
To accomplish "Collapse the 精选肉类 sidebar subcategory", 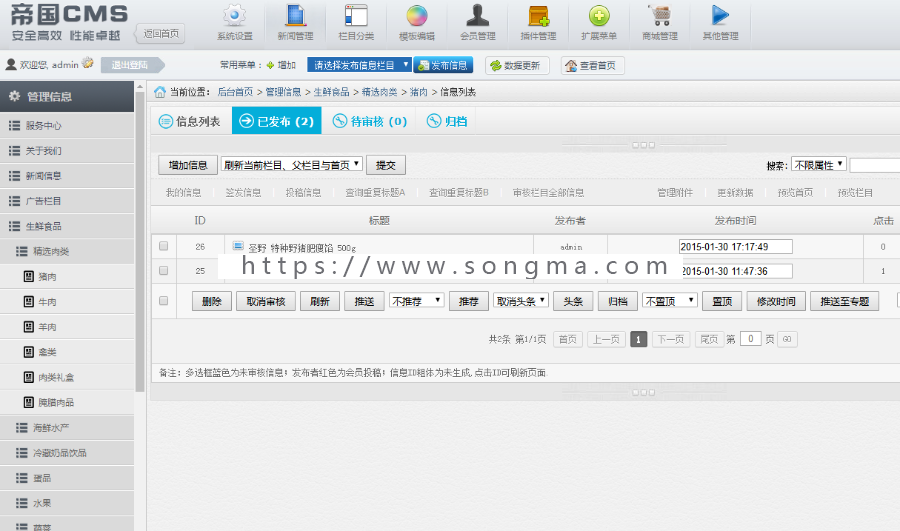I will pos(67,251).
